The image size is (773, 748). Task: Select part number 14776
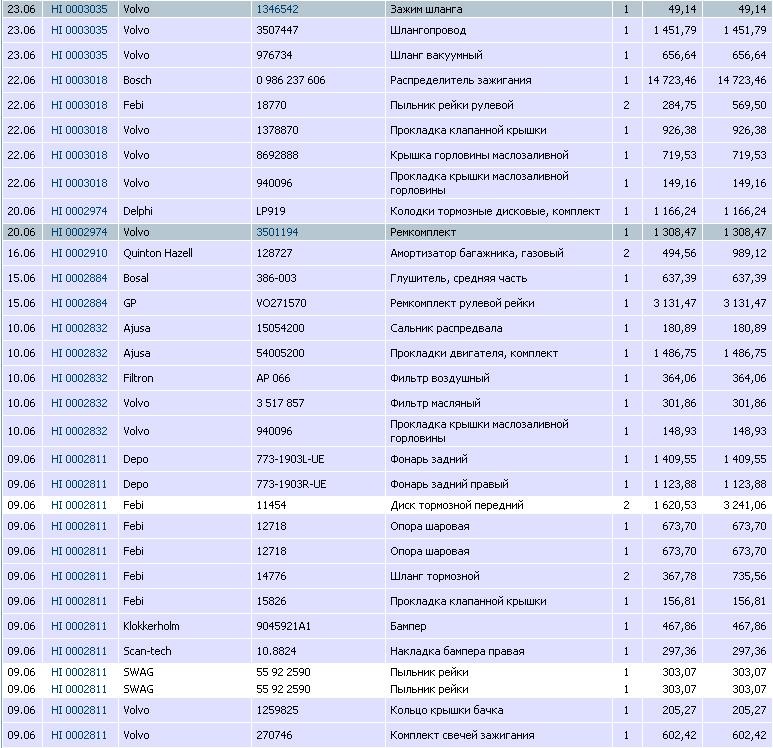271,576
